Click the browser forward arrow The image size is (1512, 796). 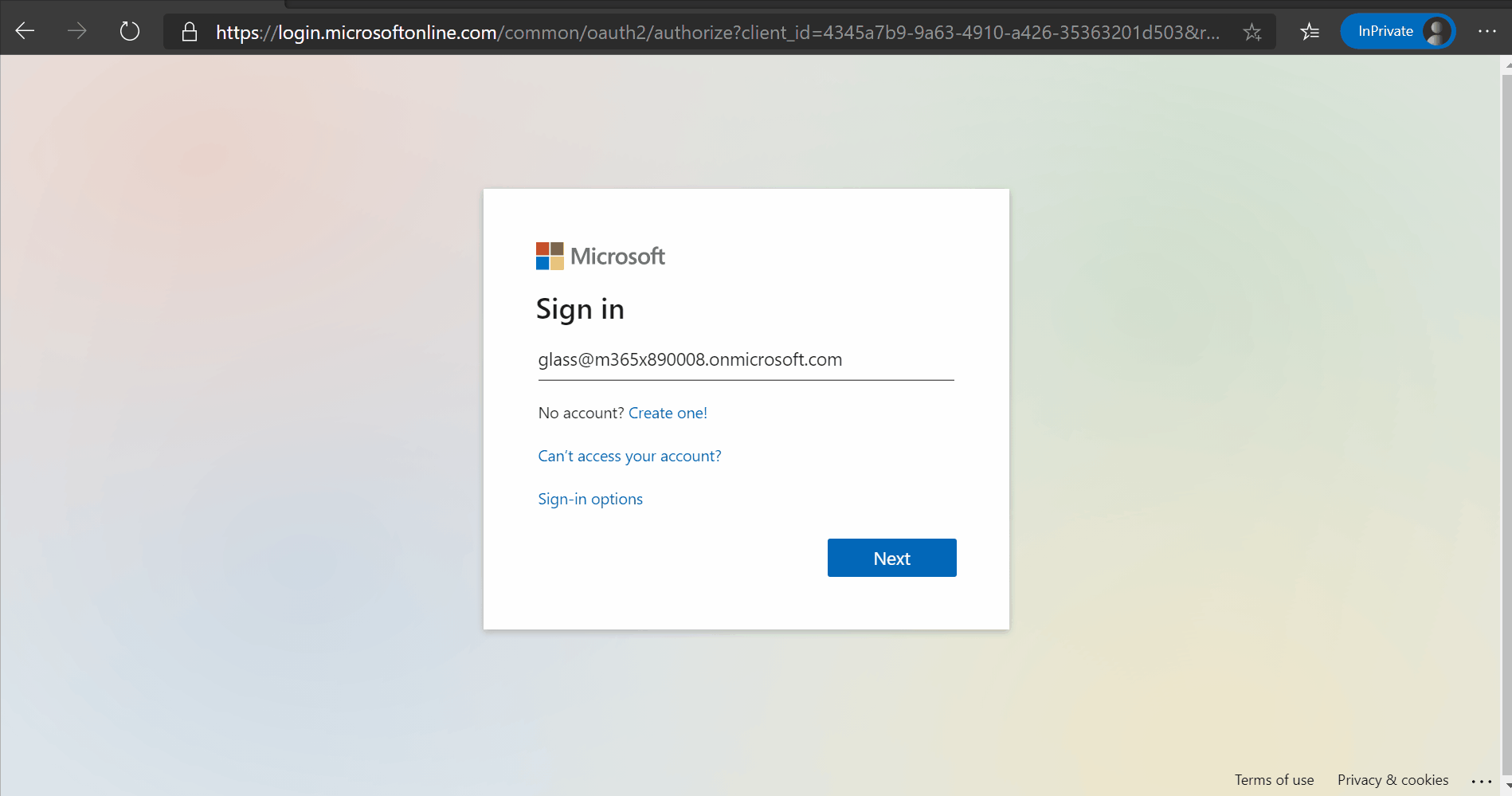[x=77, y=31]
